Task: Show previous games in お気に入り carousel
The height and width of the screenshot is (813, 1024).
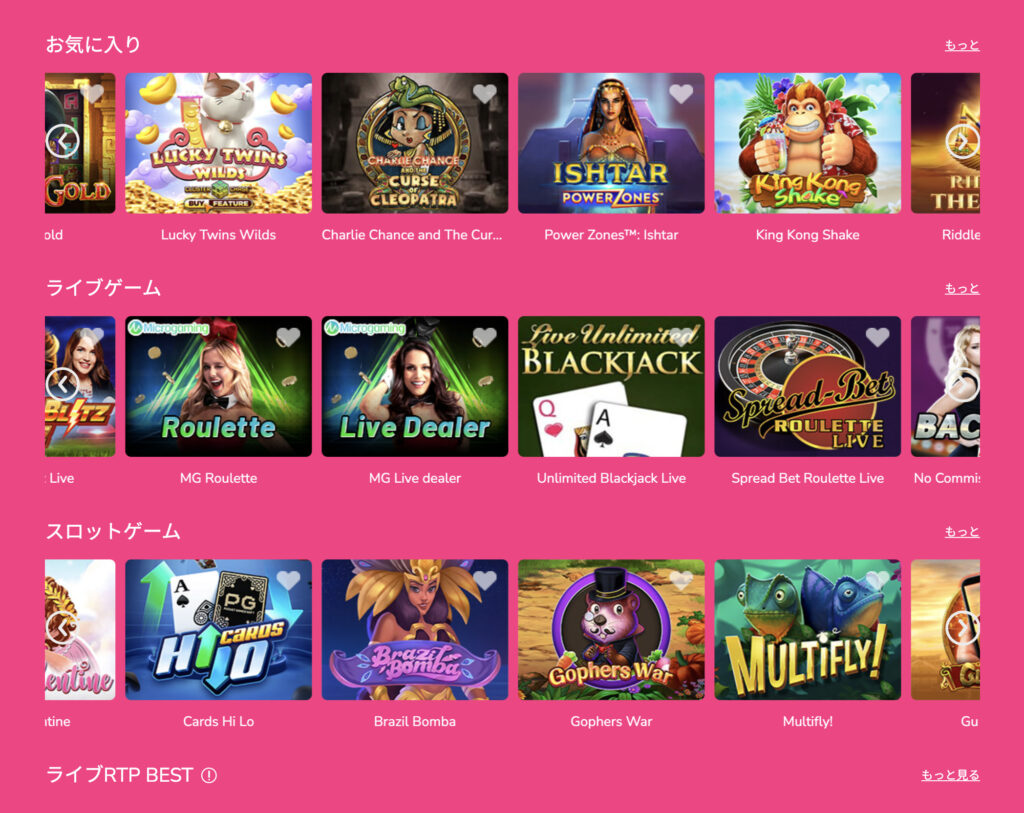Action: 63,141
